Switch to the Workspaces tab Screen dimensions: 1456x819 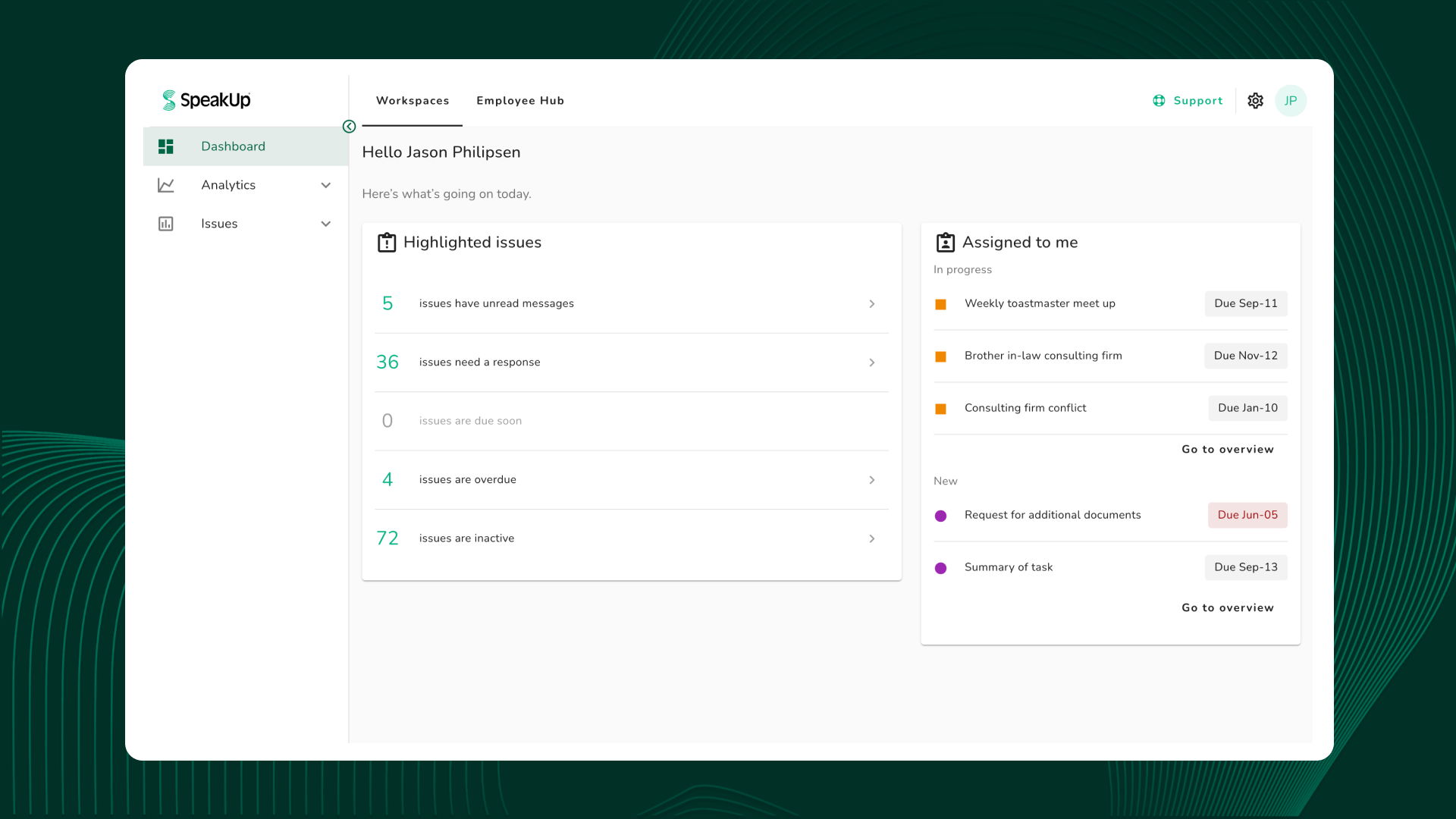tap(413, 101)
